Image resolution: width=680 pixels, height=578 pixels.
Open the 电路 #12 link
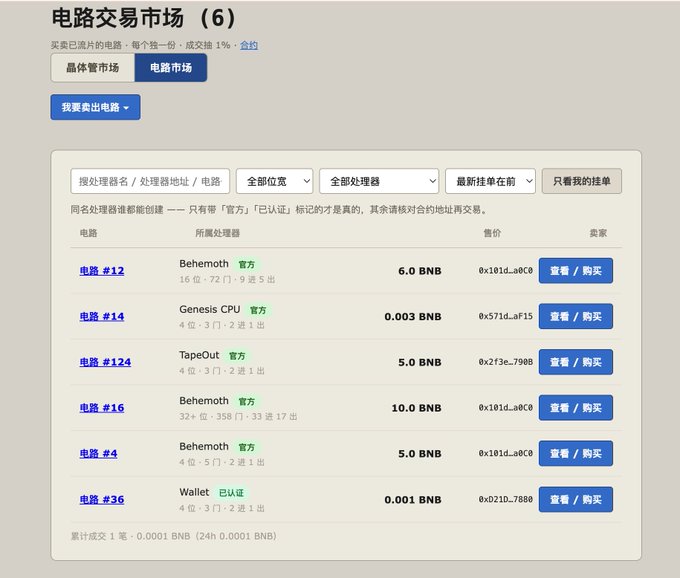[x=102, y=271]
